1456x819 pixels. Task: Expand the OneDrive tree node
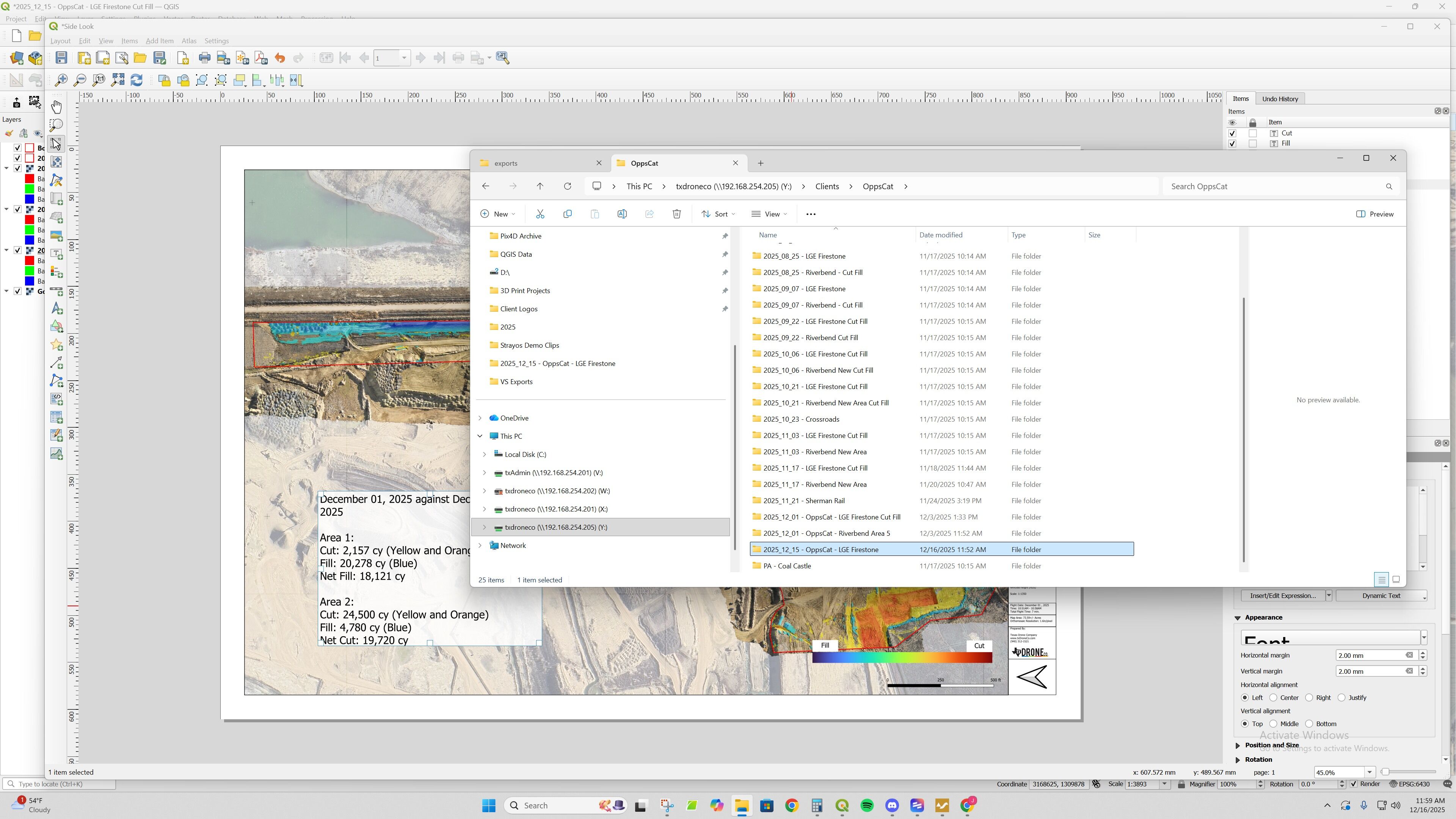(480, 418)
